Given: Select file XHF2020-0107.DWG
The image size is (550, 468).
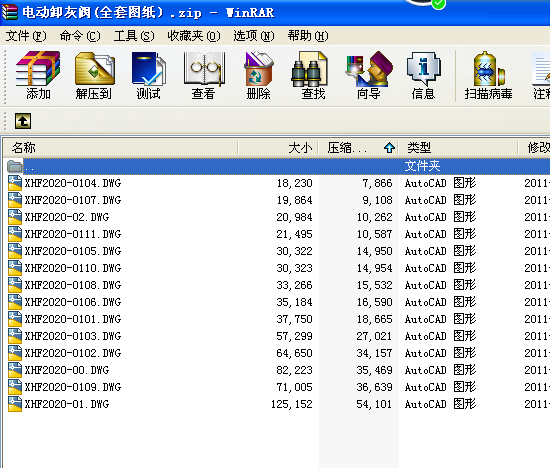Looking at the screenshot, I should pyautogui.click(x=73, y=200).
